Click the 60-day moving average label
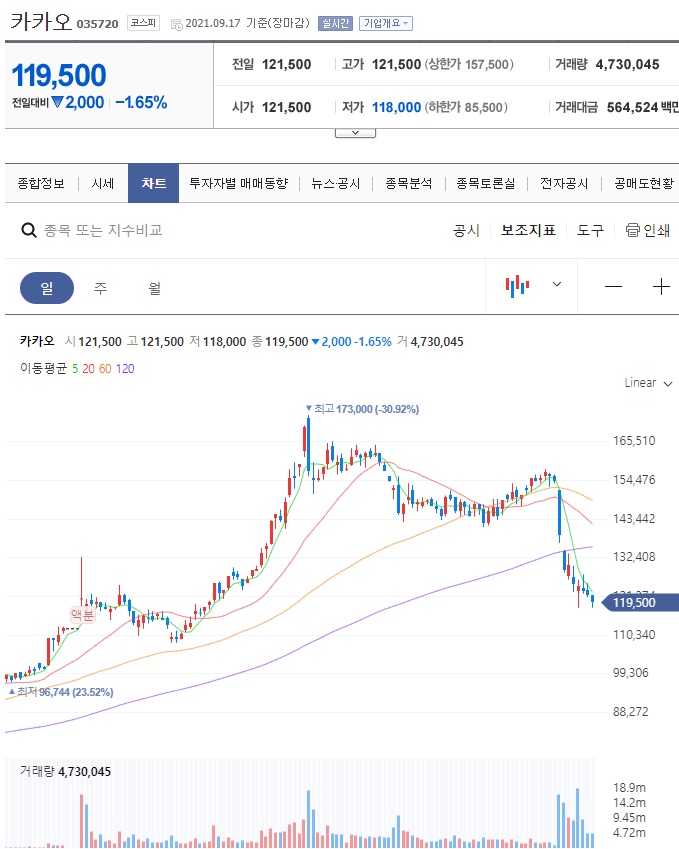Image resolution: width=679 pixels, height=849 pixels. [x=105, y=369]
